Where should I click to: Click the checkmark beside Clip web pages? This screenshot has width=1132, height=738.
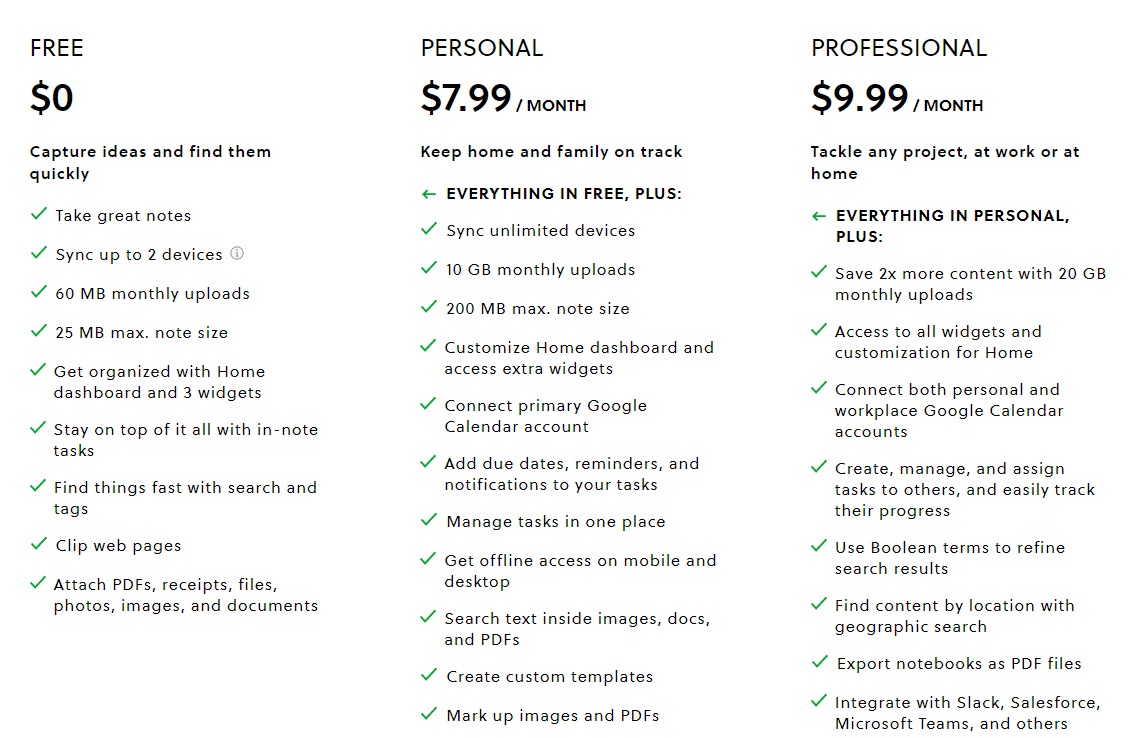(x=39, y=545)
